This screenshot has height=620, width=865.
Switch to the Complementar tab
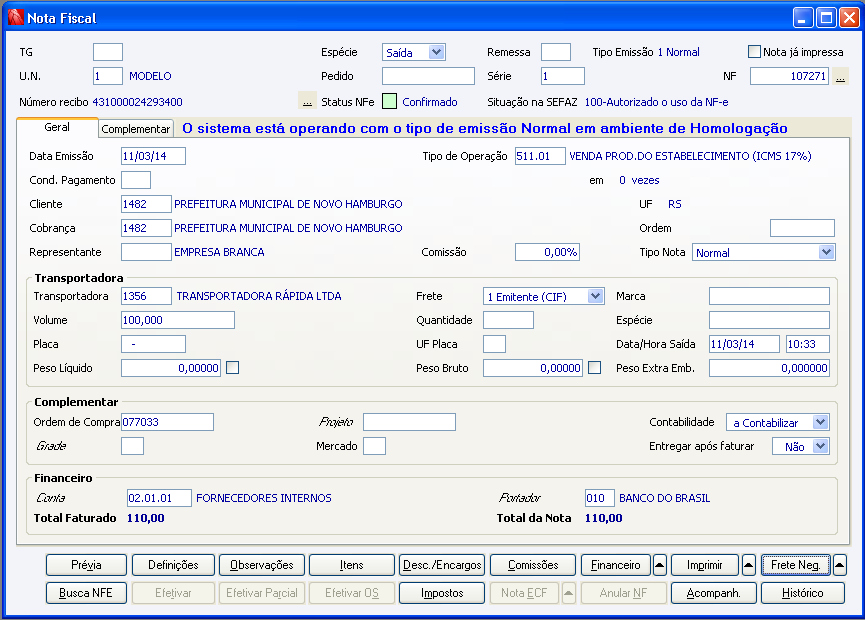click(136, 129)
